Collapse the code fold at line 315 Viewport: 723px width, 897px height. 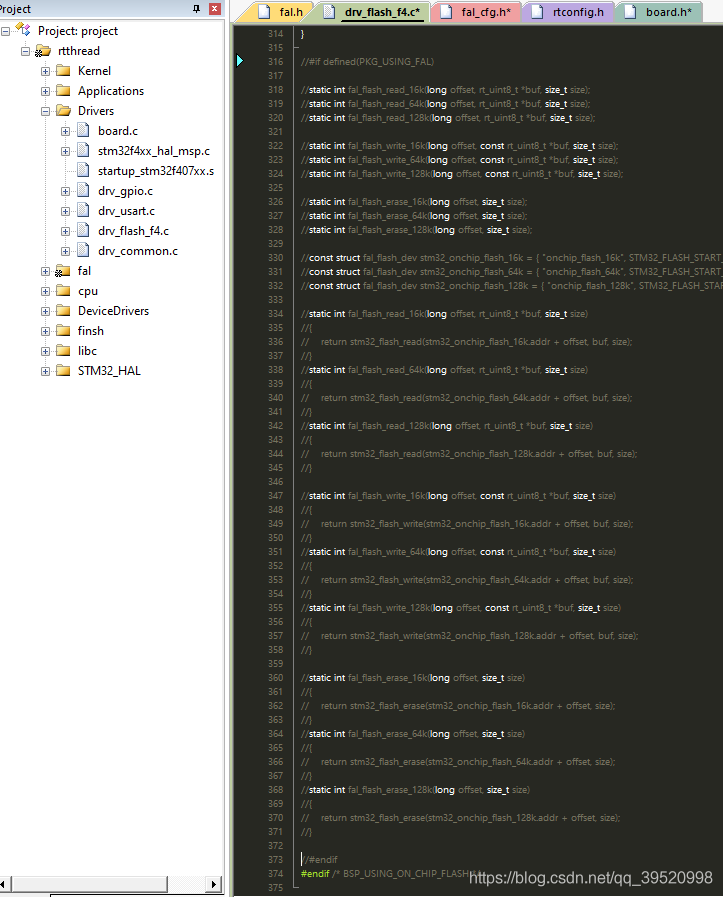click(x=296, y=47)
